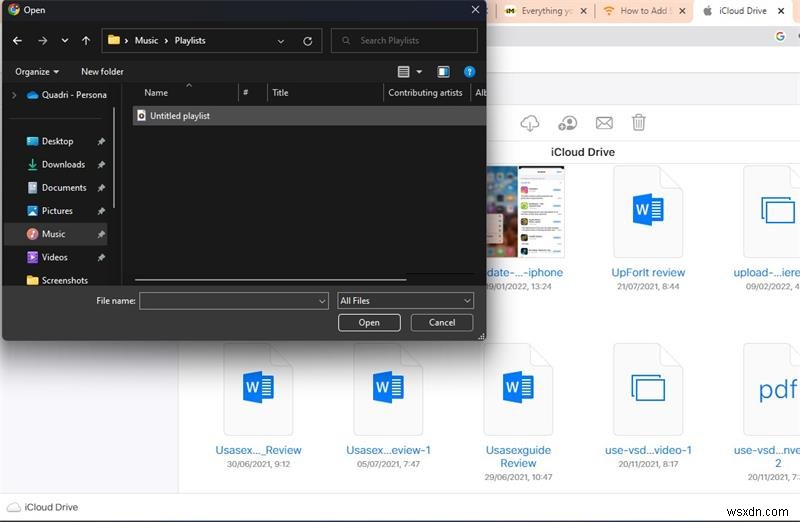The width and height of the screenshot is (800, 522).
Task: Switch to the Everything browser tab
Action: [x=544, y=11]
